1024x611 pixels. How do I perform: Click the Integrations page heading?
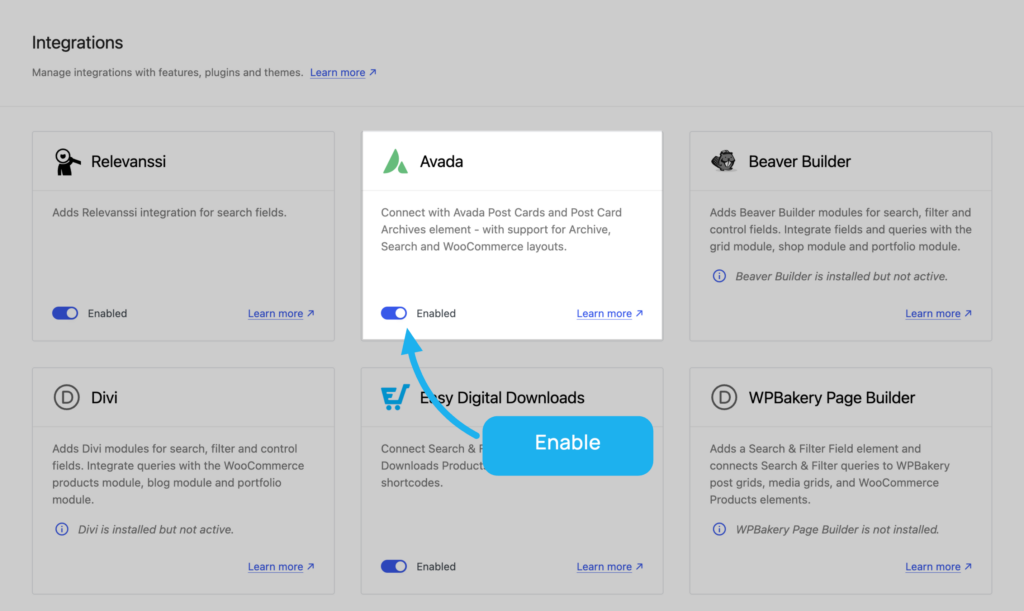click(x=77, y=42)
